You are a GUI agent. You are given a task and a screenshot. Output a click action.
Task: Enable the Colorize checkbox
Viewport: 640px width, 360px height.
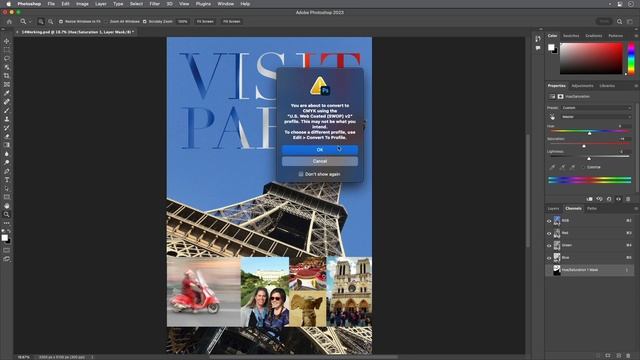(584, 167)
